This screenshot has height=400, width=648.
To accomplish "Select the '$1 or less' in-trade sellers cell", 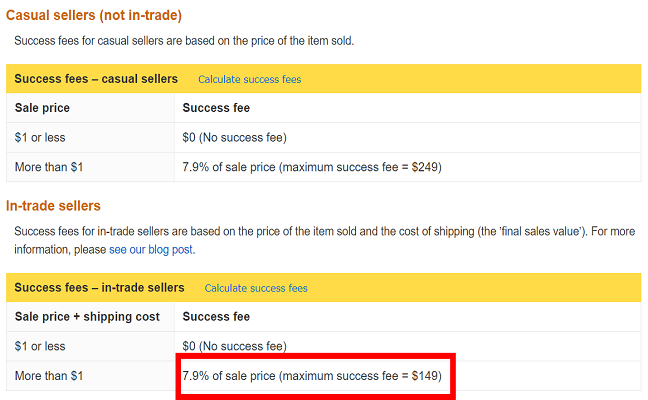I will point(40,346).
